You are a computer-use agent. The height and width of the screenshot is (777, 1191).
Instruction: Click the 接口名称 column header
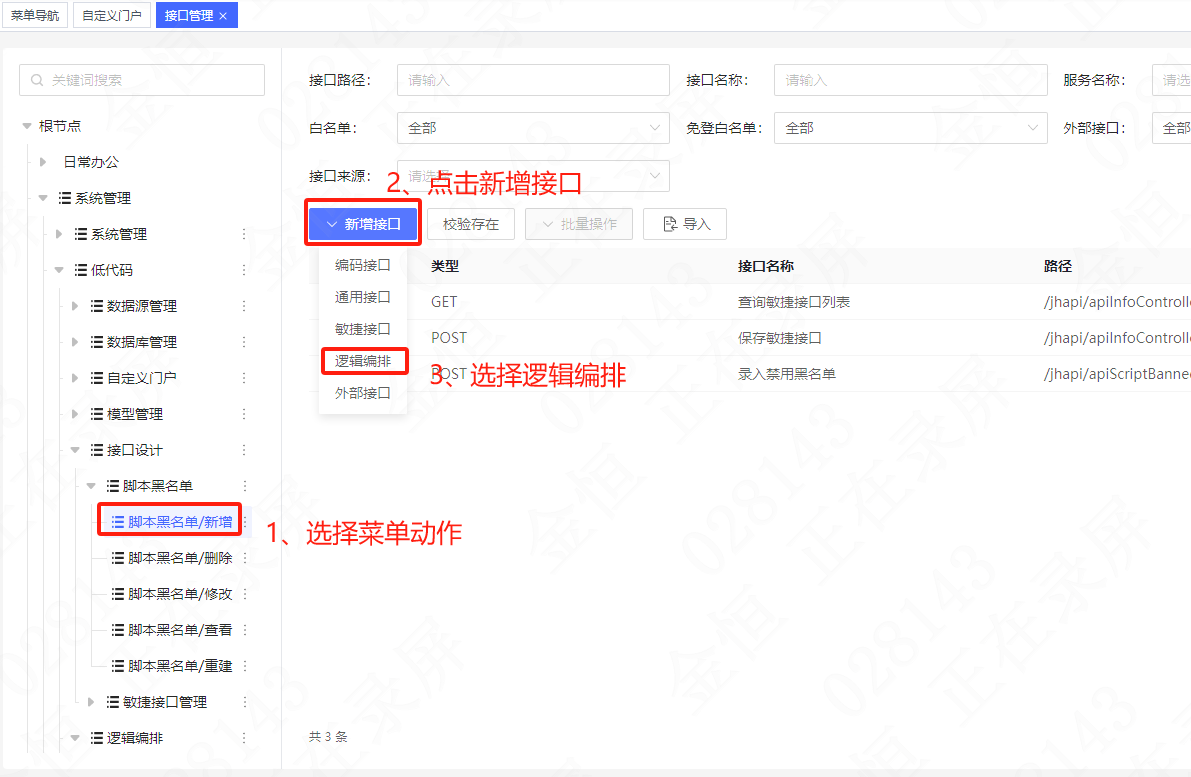(766, 266)
